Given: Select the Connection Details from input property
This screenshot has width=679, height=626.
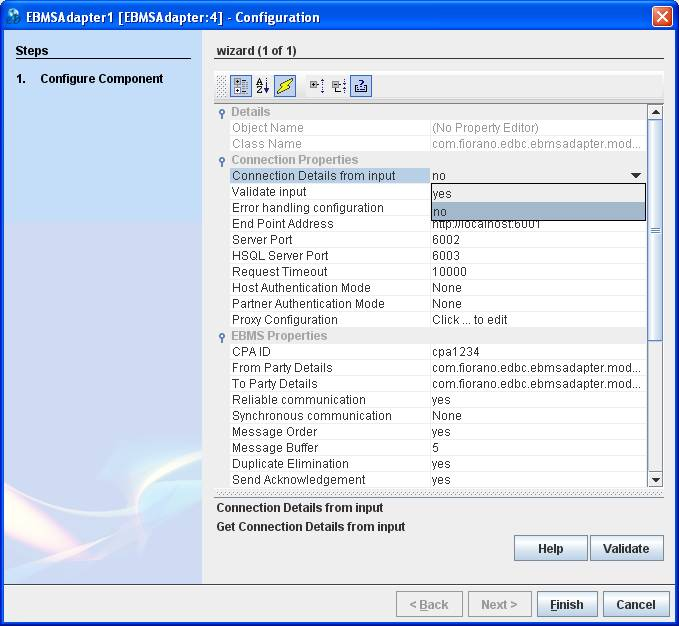Looking at the screenshot, I should tap(330, 176).
